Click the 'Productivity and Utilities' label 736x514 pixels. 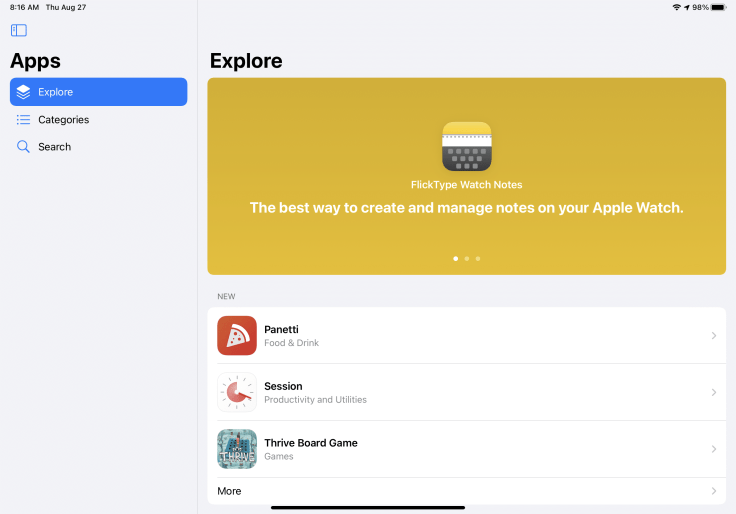click(x=315, y=400)
